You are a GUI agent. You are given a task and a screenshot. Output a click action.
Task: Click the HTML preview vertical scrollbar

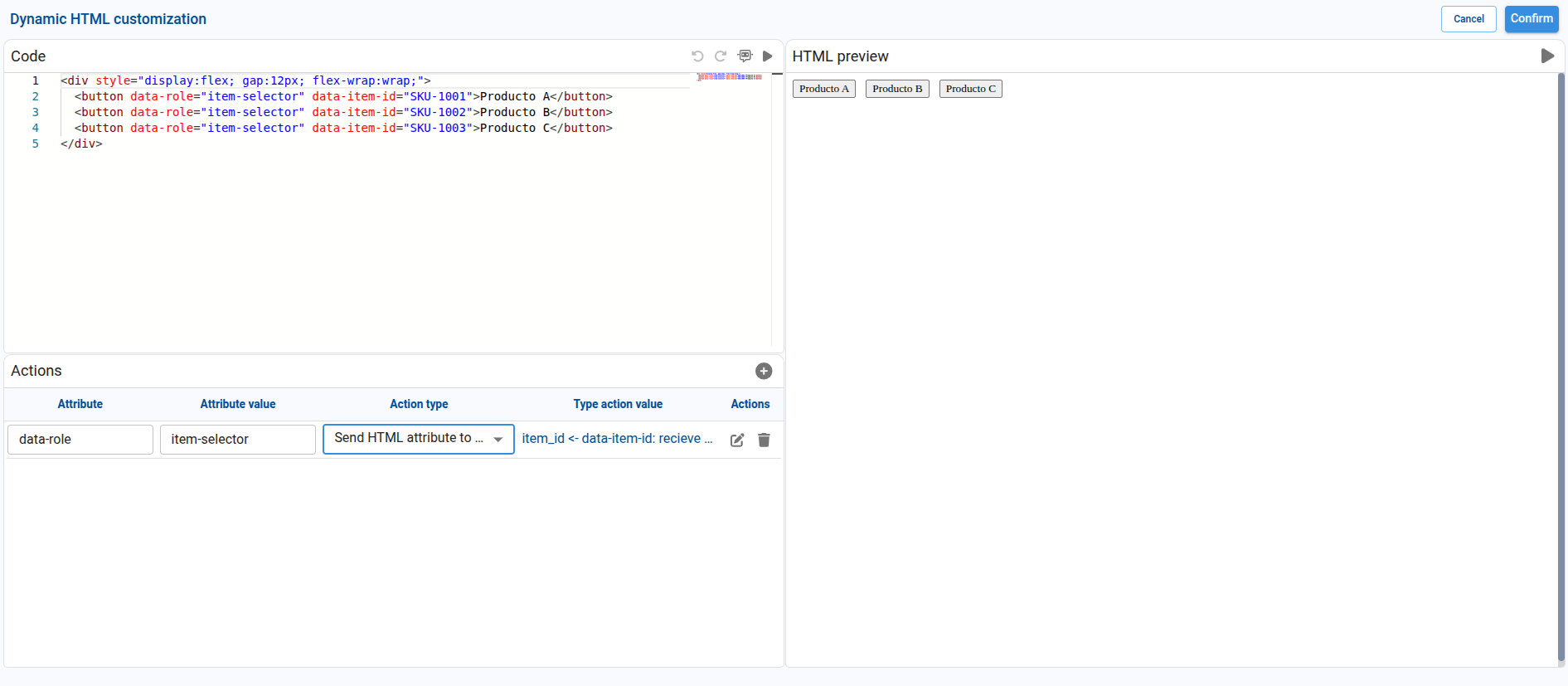point(1561,367)
